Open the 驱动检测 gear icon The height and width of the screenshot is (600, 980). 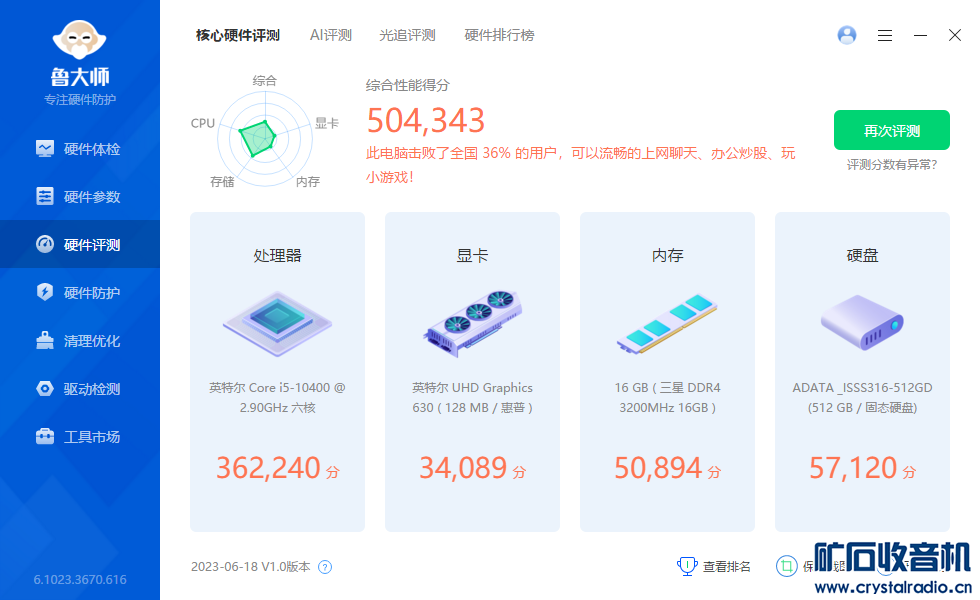point(45,388)
